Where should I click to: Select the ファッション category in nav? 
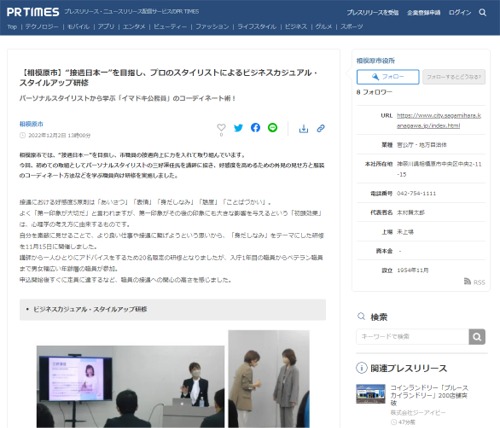[x=212, y=27]
